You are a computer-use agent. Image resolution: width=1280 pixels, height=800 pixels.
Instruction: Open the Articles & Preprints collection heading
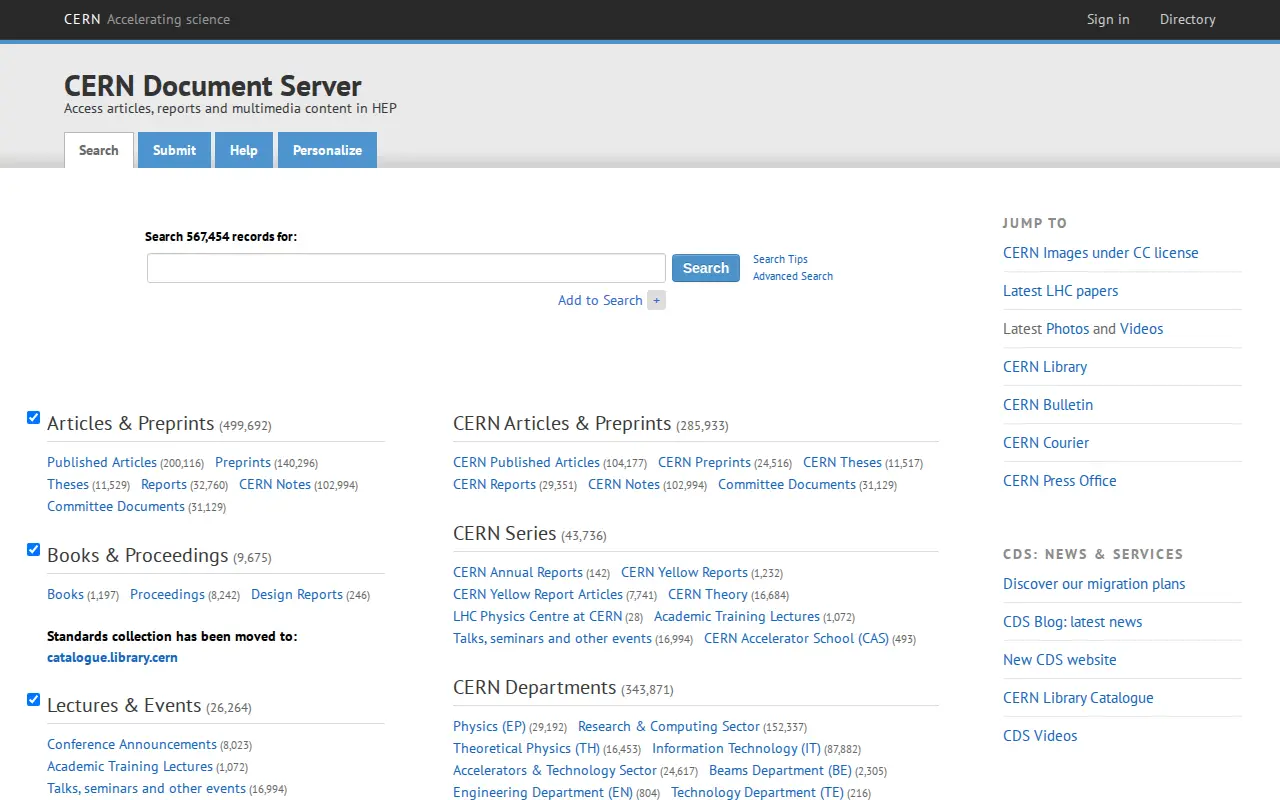(x=131, y=423)
